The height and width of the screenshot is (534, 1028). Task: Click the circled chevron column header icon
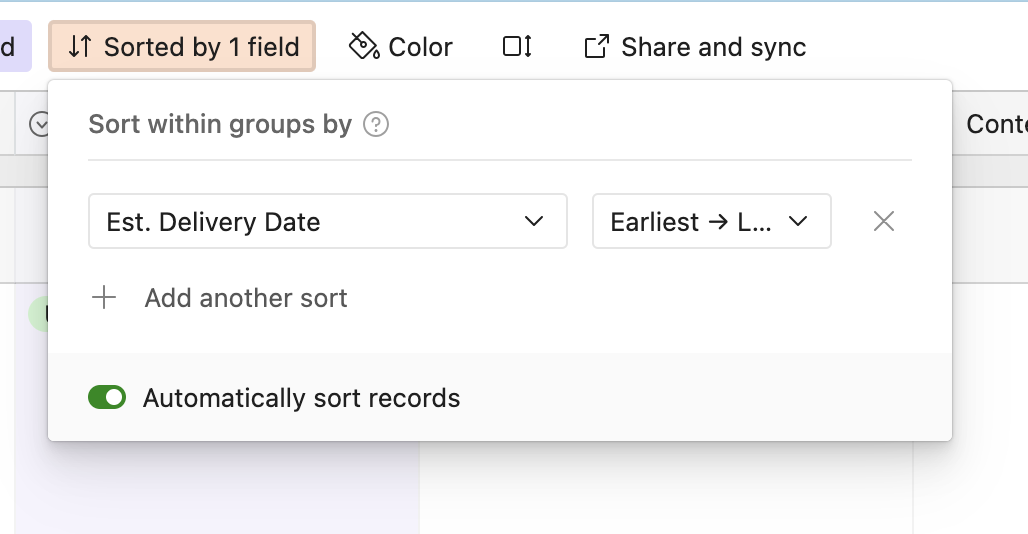coord(40,124)
